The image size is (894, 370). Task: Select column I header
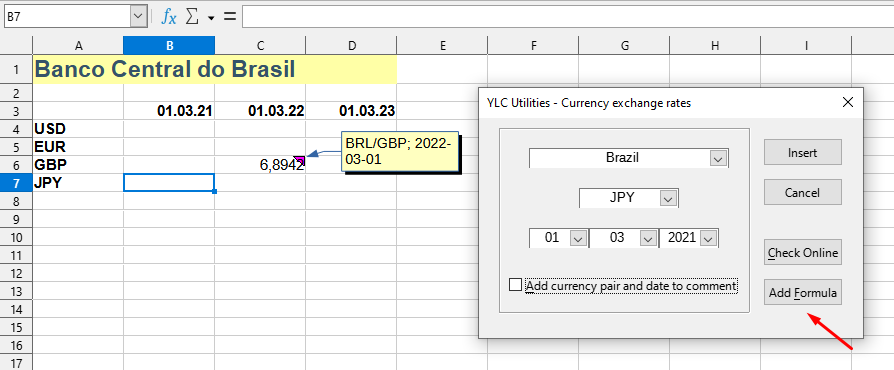point(806,46)
